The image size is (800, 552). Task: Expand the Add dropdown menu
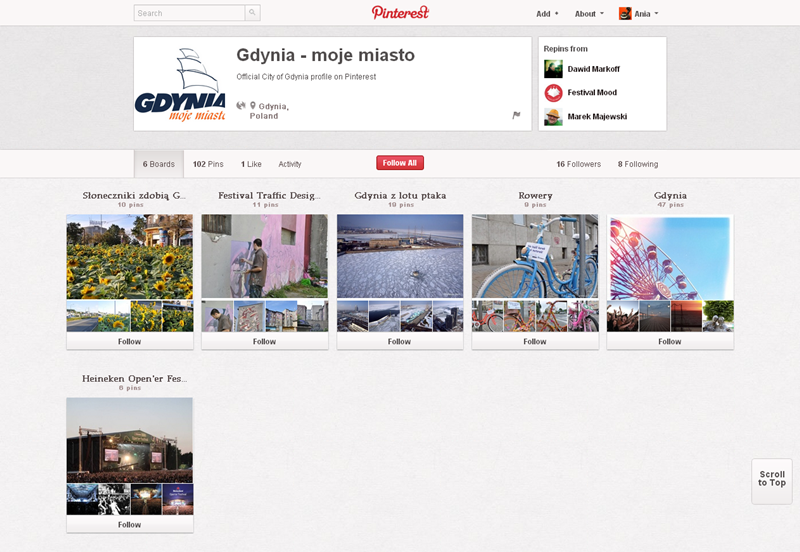pyautogui.click(x=547, y=14)
